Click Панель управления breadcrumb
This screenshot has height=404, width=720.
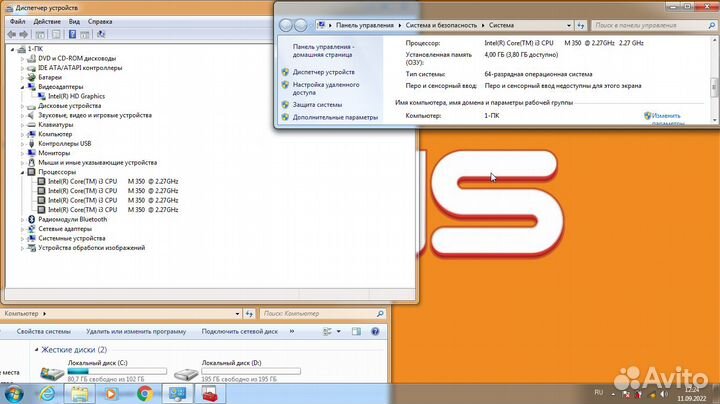click(365, 25)
